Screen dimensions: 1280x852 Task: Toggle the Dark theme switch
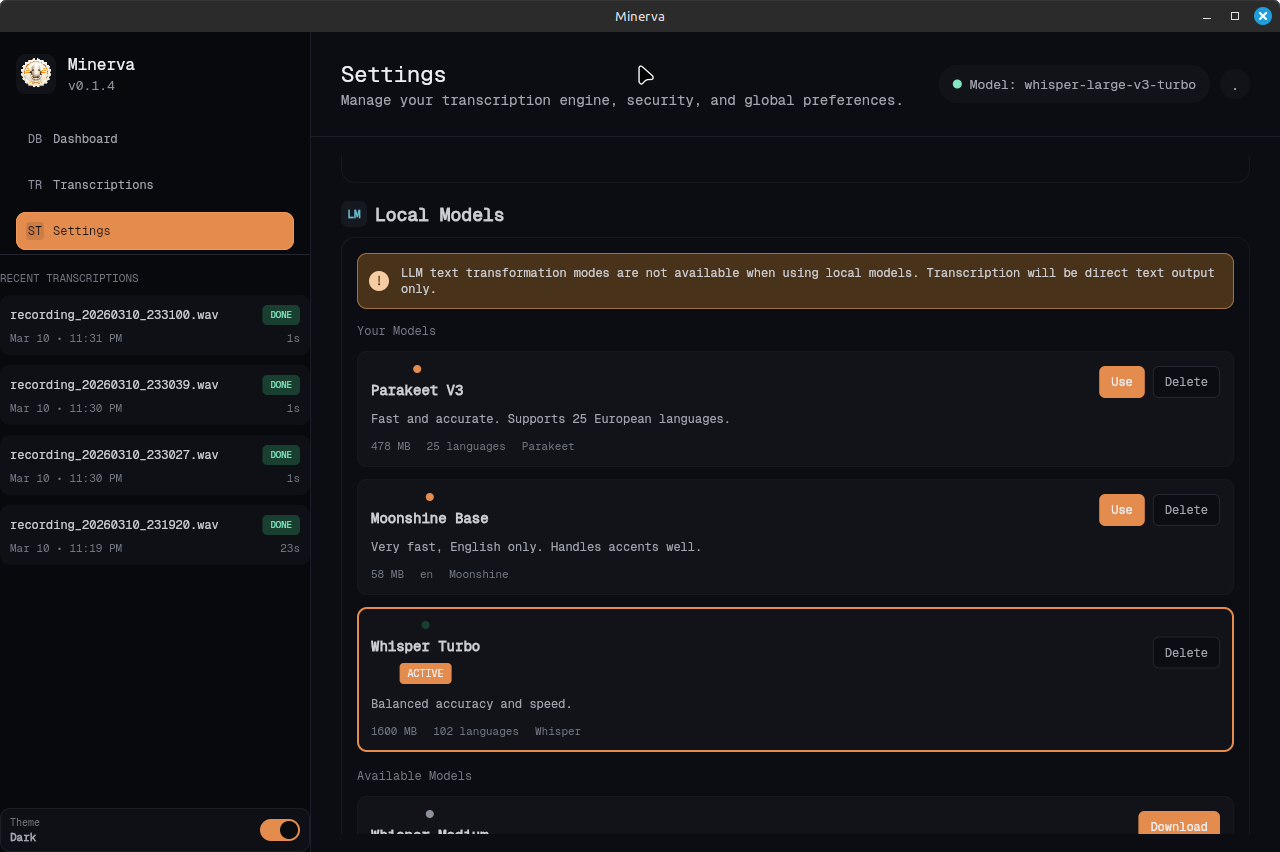point(280,830)
